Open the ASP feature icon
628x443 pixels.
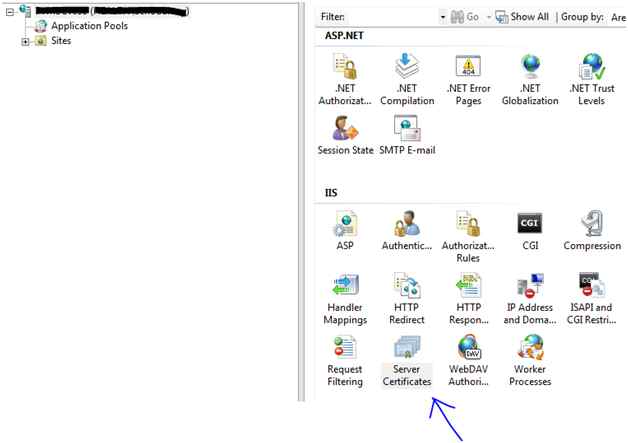click(x=345, y=230)
